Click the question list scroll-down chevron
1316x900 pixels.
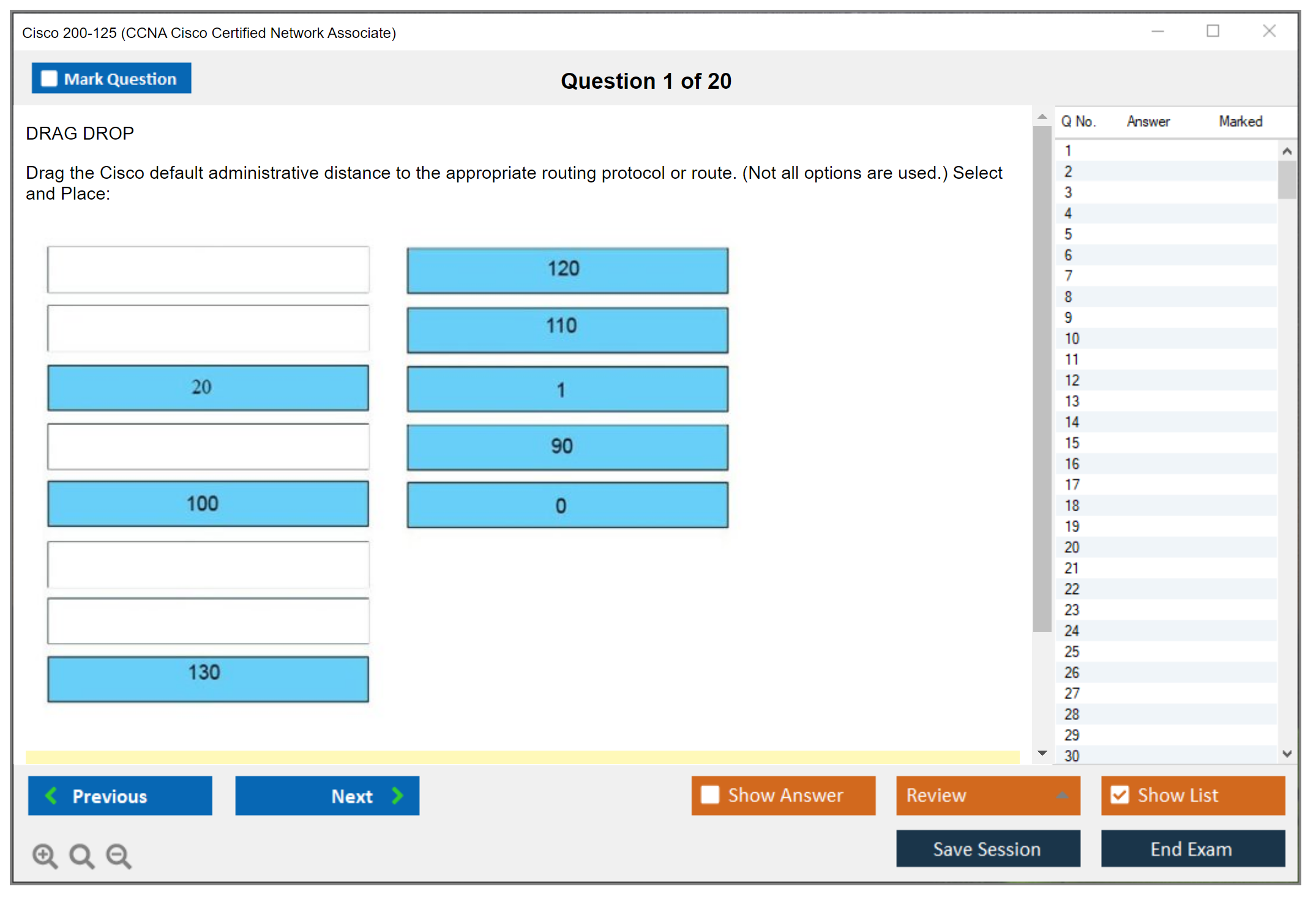(1287, 754)
